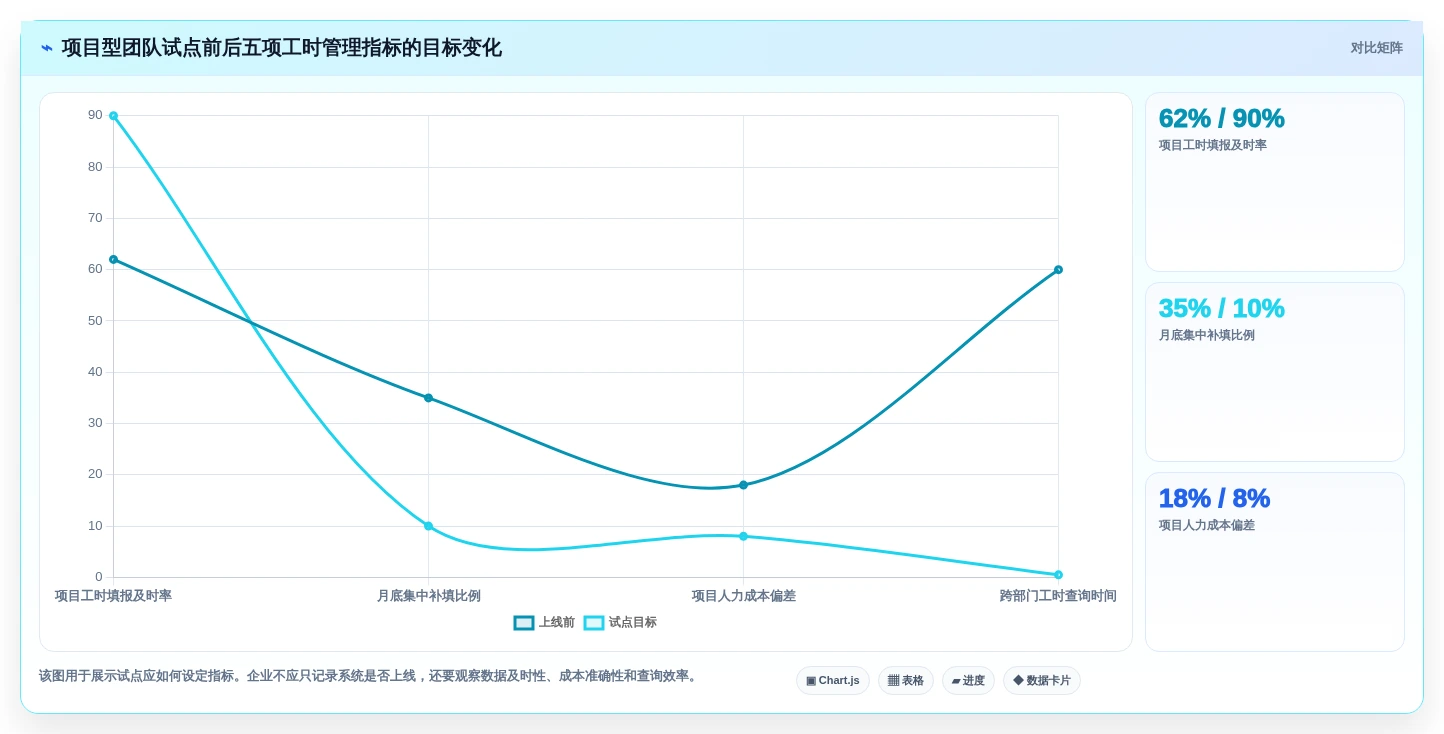Click the 62% / 90% card value
Viewport: 1444px width, 734px height.
[1221, 118]
